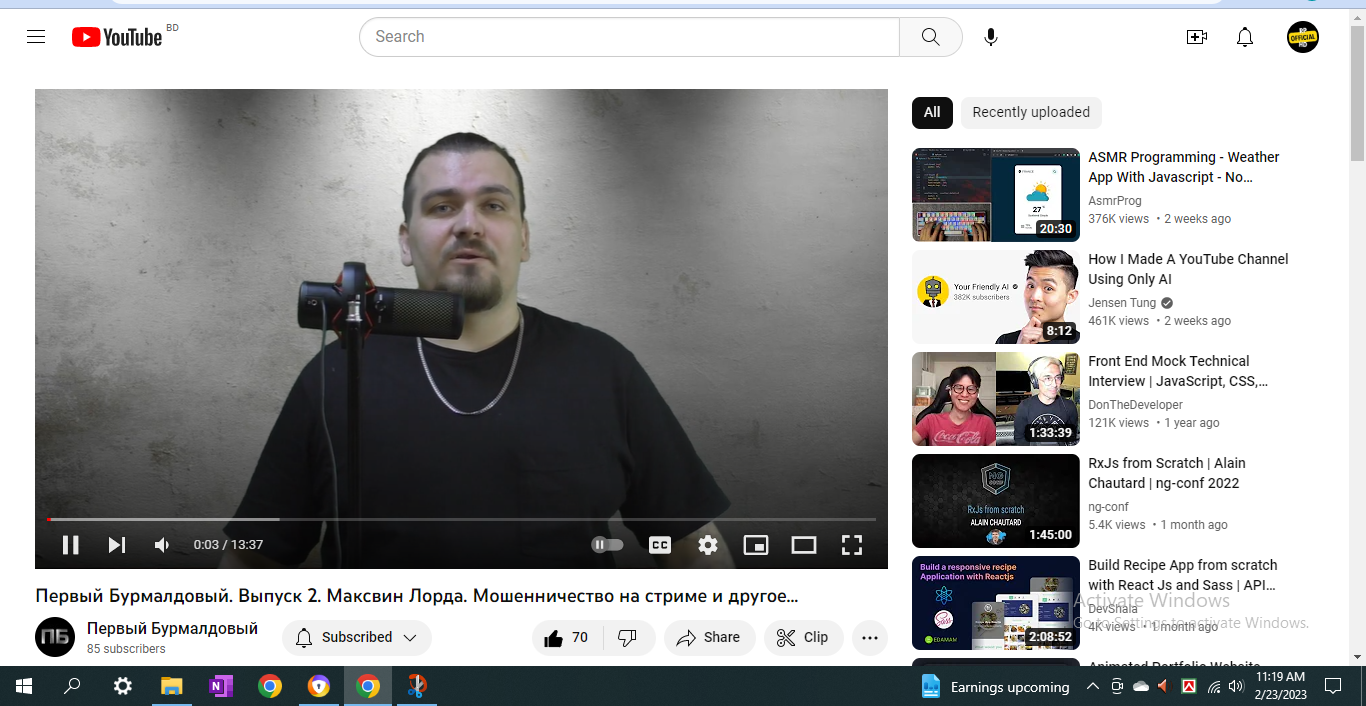The width and height of the screenshot is (1366, 706).
Task: Visit the AsmrProg channel
Action: coord(1114,201)
